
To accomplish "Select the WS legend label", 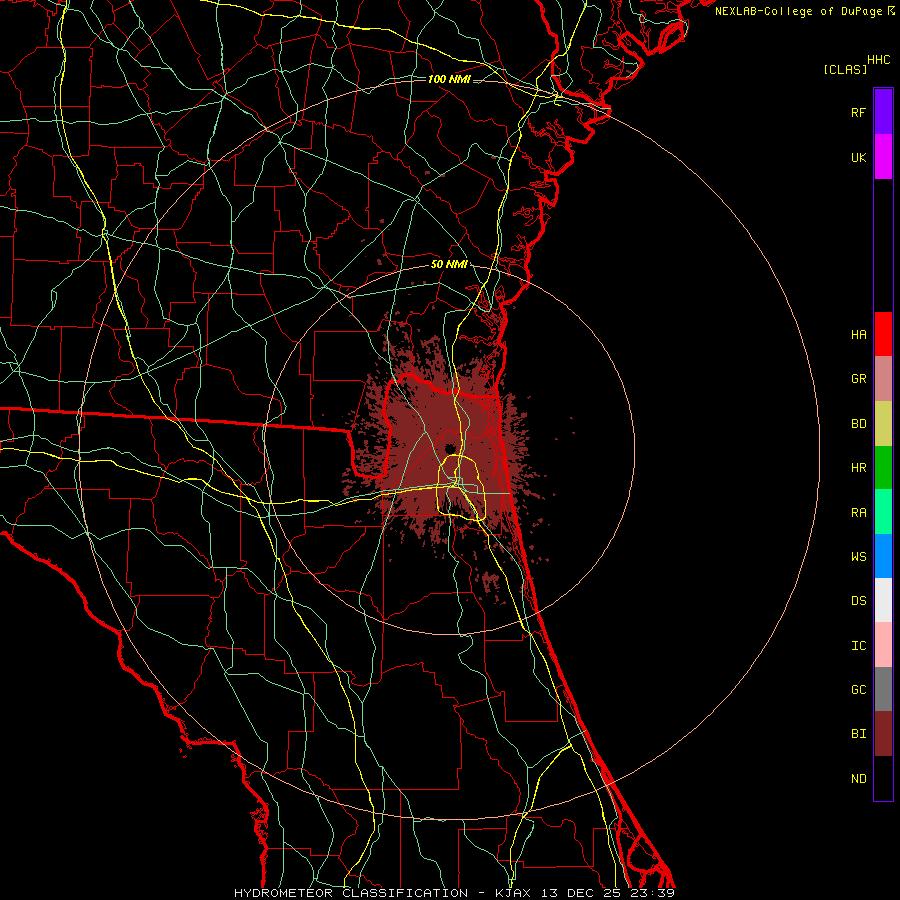I will tap(858, 556).
